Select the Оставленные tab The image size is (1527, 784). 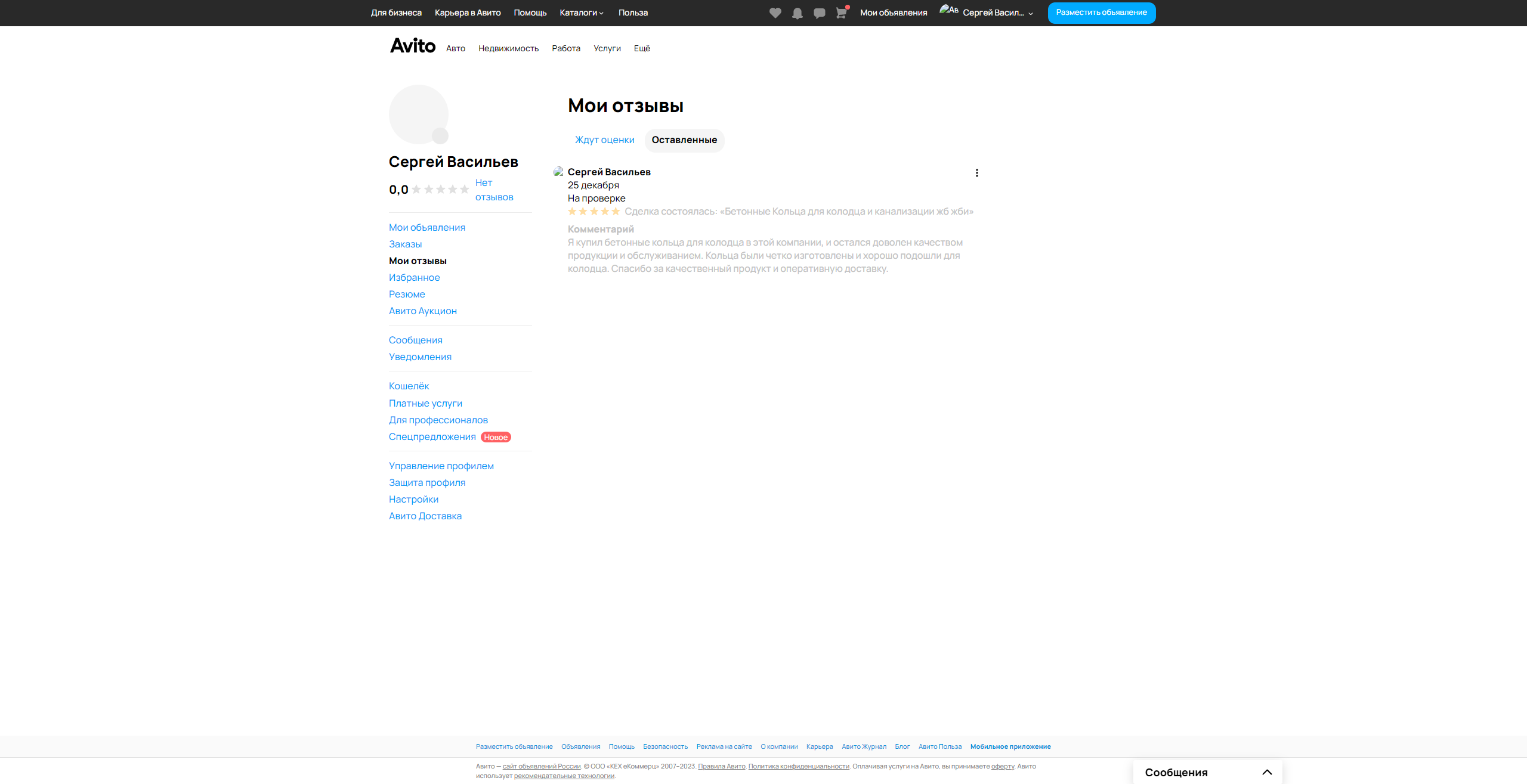pyautogui.click(x=684, y=140)
